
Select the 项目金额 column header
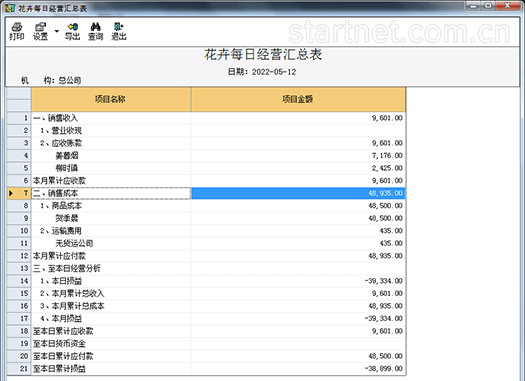pyautogui.click(x=298, y=99)
